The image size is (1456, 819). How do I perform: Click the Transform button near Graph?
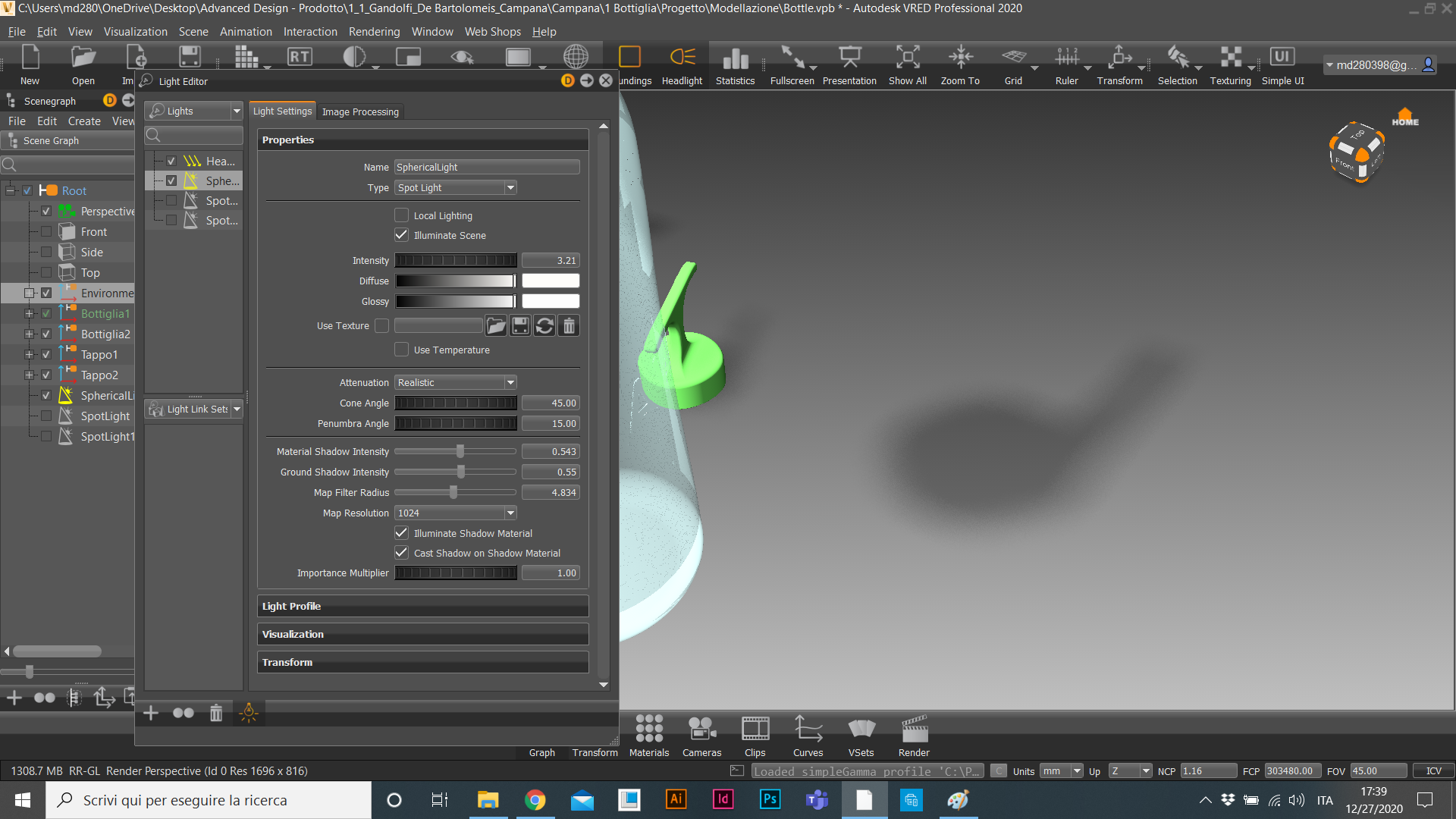tap(595, 752)
